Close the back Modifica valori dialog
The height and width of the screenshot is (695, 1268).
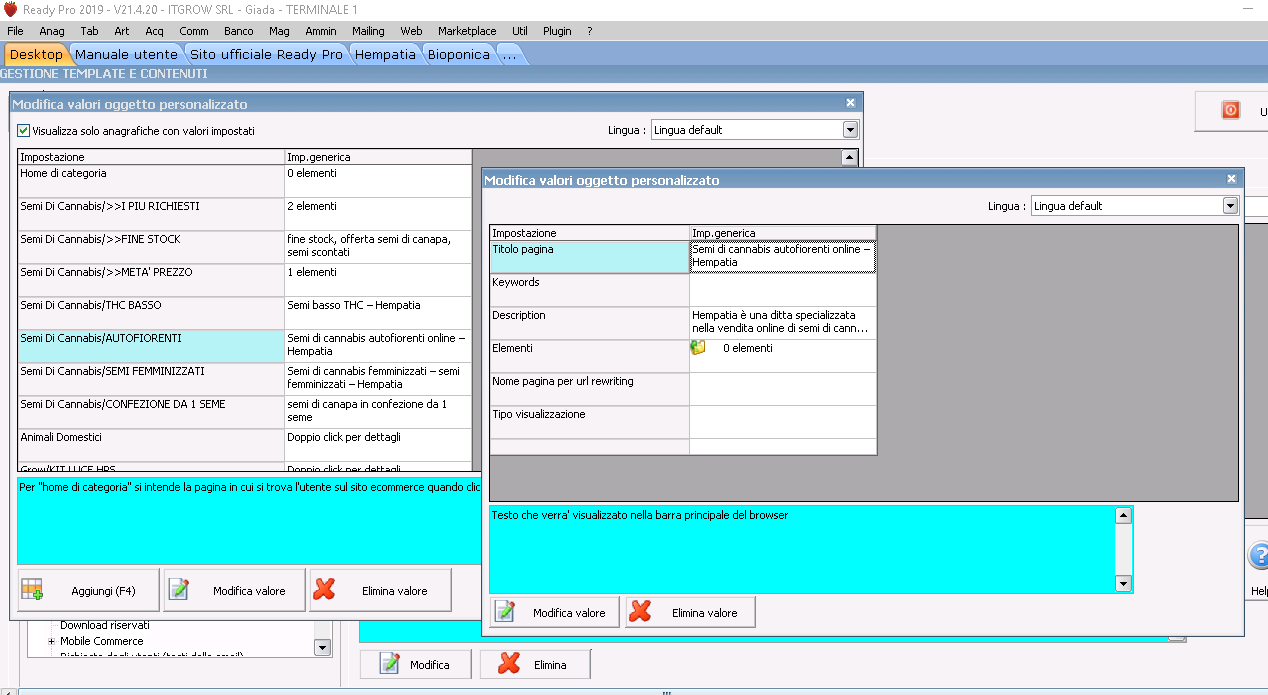click(851, 103)
